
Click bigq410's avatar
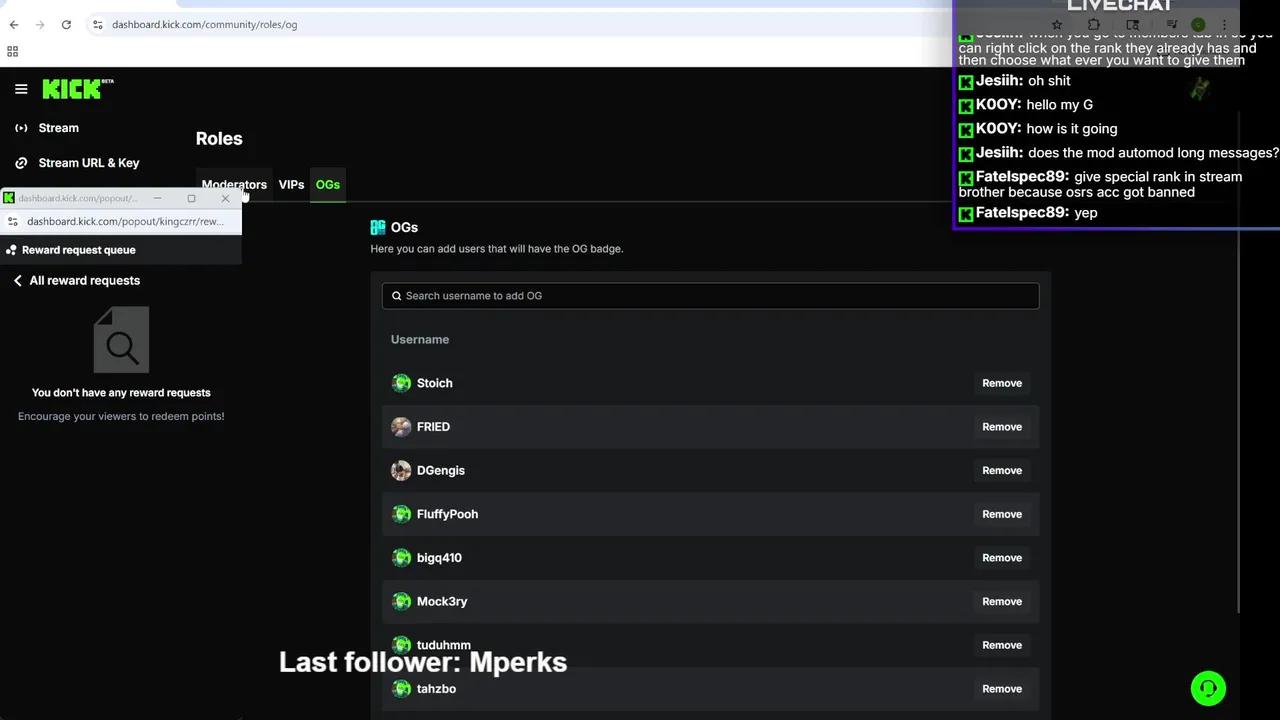coord(401,558)
